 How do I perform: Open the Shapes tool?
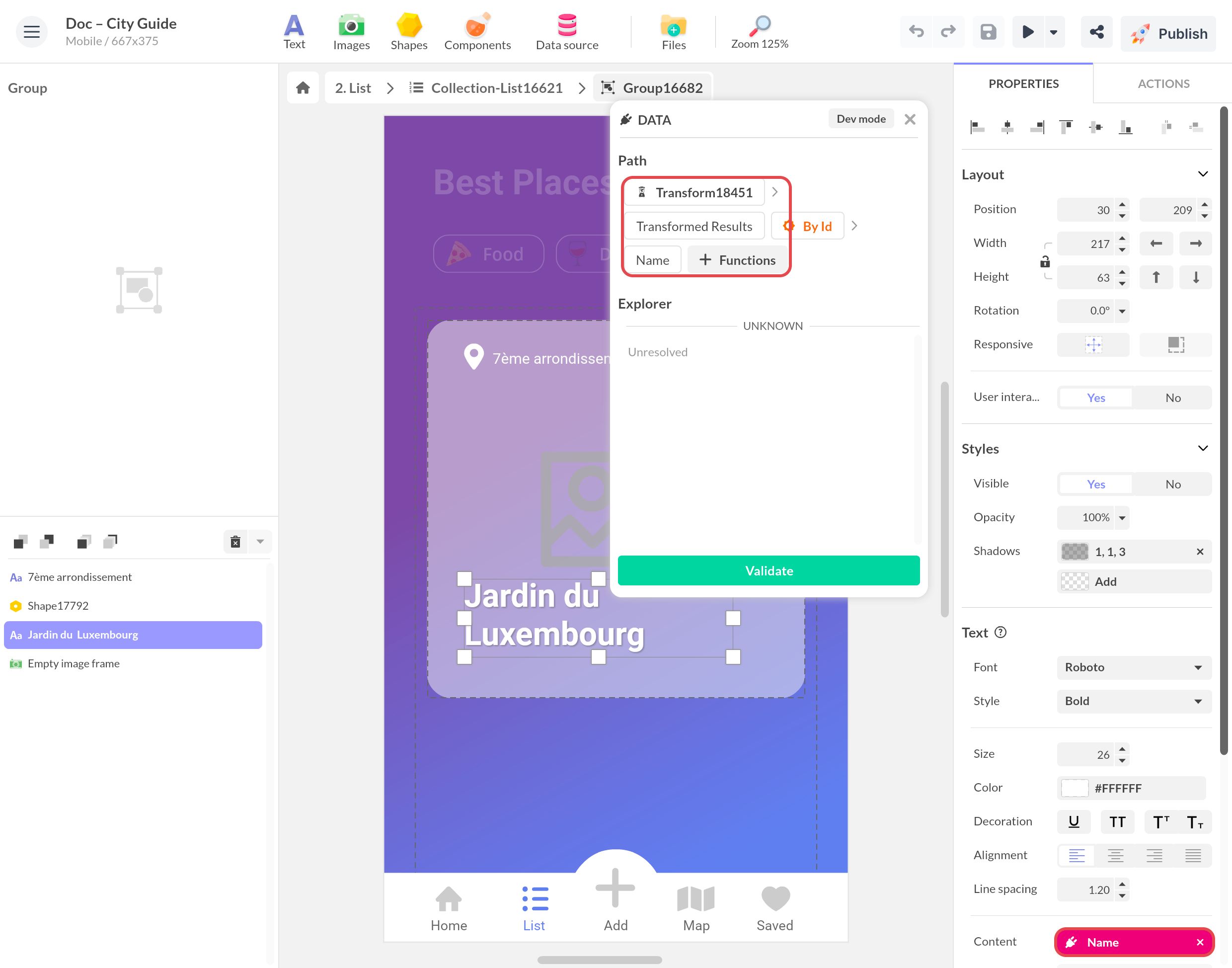click(408, 32)
